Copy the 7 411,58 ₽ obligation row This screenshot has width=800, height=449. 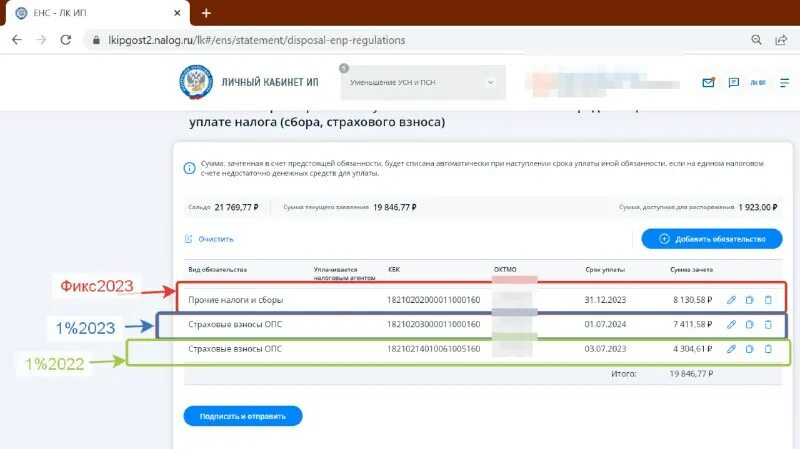coord(749,325)
